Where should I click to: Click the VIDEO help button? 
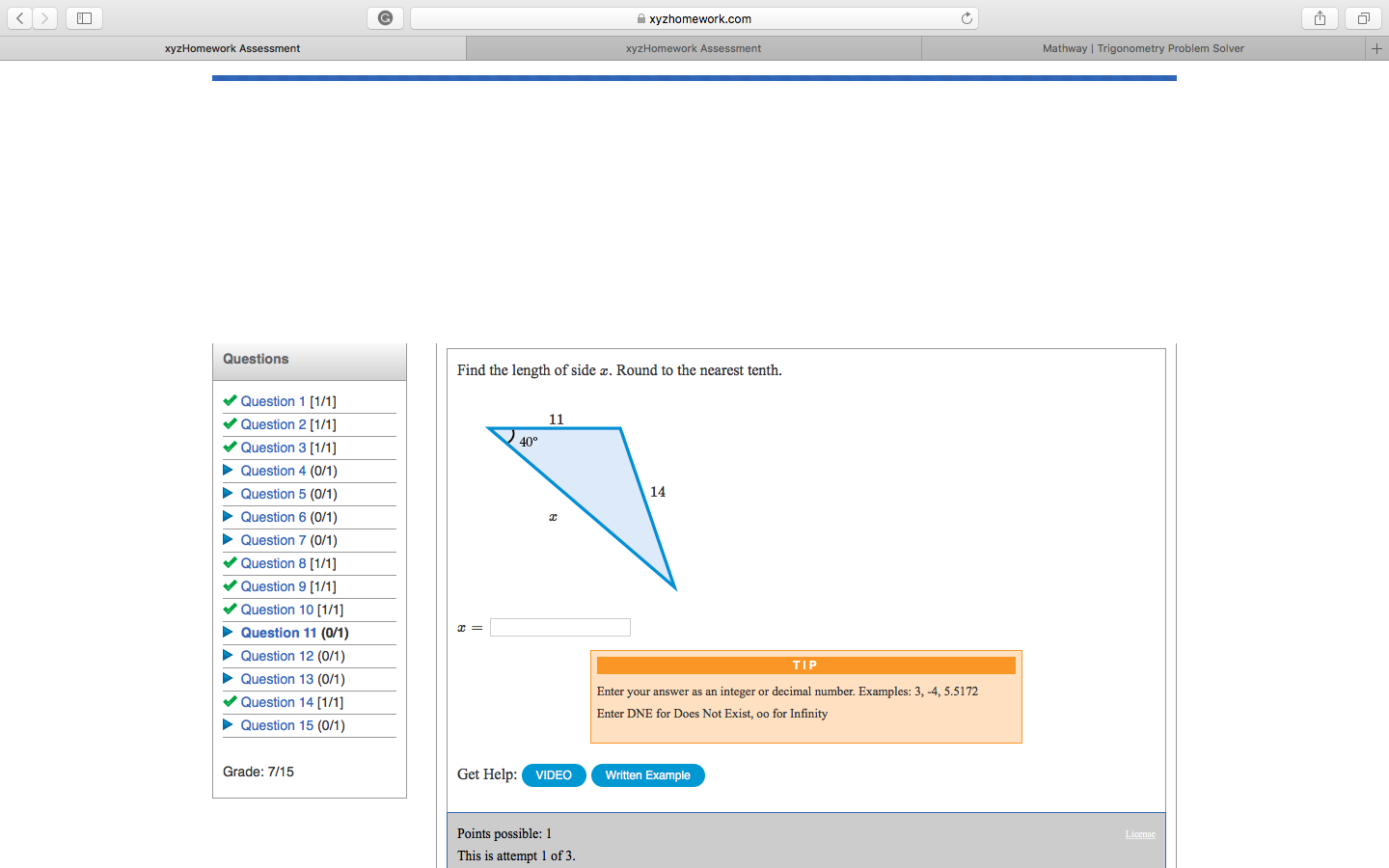[x=554, y=774]
